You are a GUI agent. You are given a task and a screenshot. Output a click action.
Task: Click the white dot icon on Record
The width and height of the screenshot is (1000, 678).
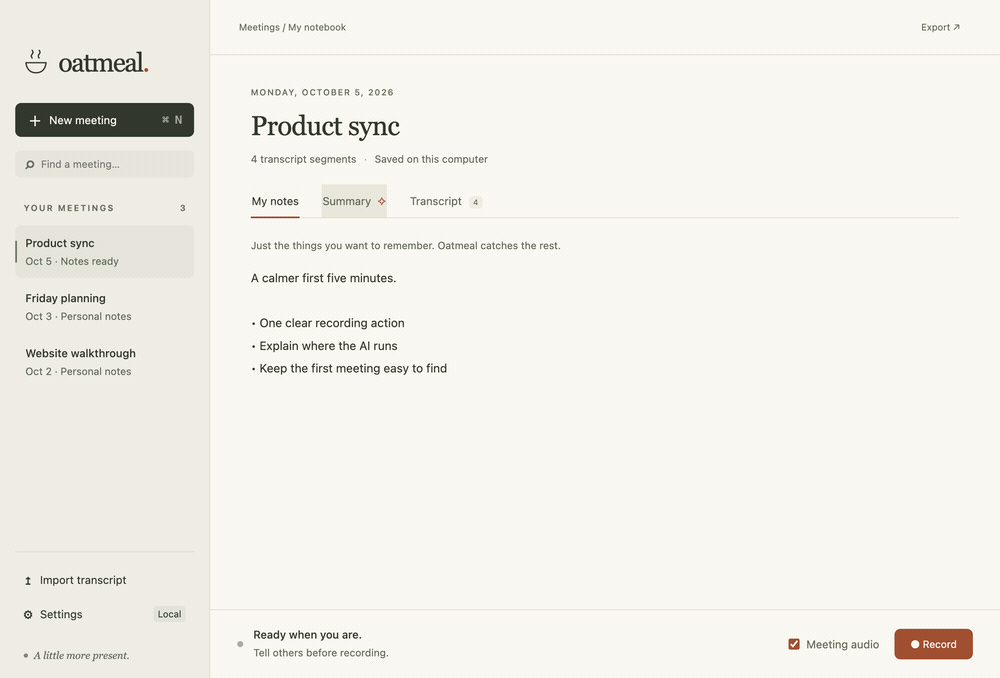click(x=915, y=644)
